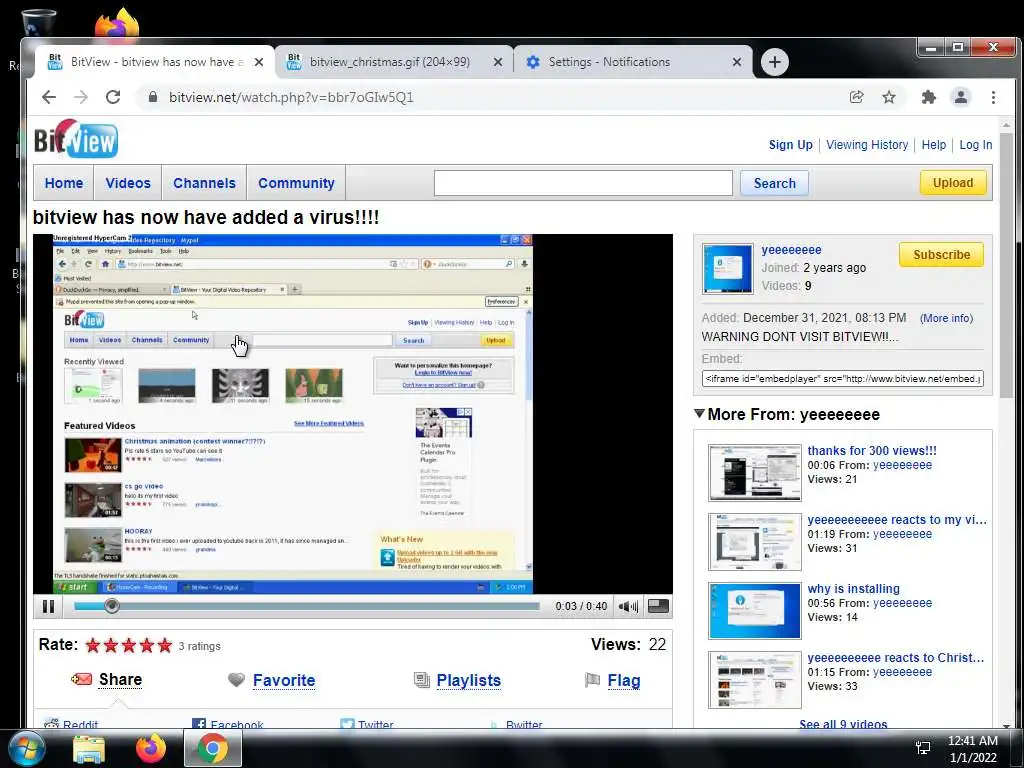The width and height of the screenshot is (1024, 768).
Task: Click the yellow Upload button
Action: (953, 183)
